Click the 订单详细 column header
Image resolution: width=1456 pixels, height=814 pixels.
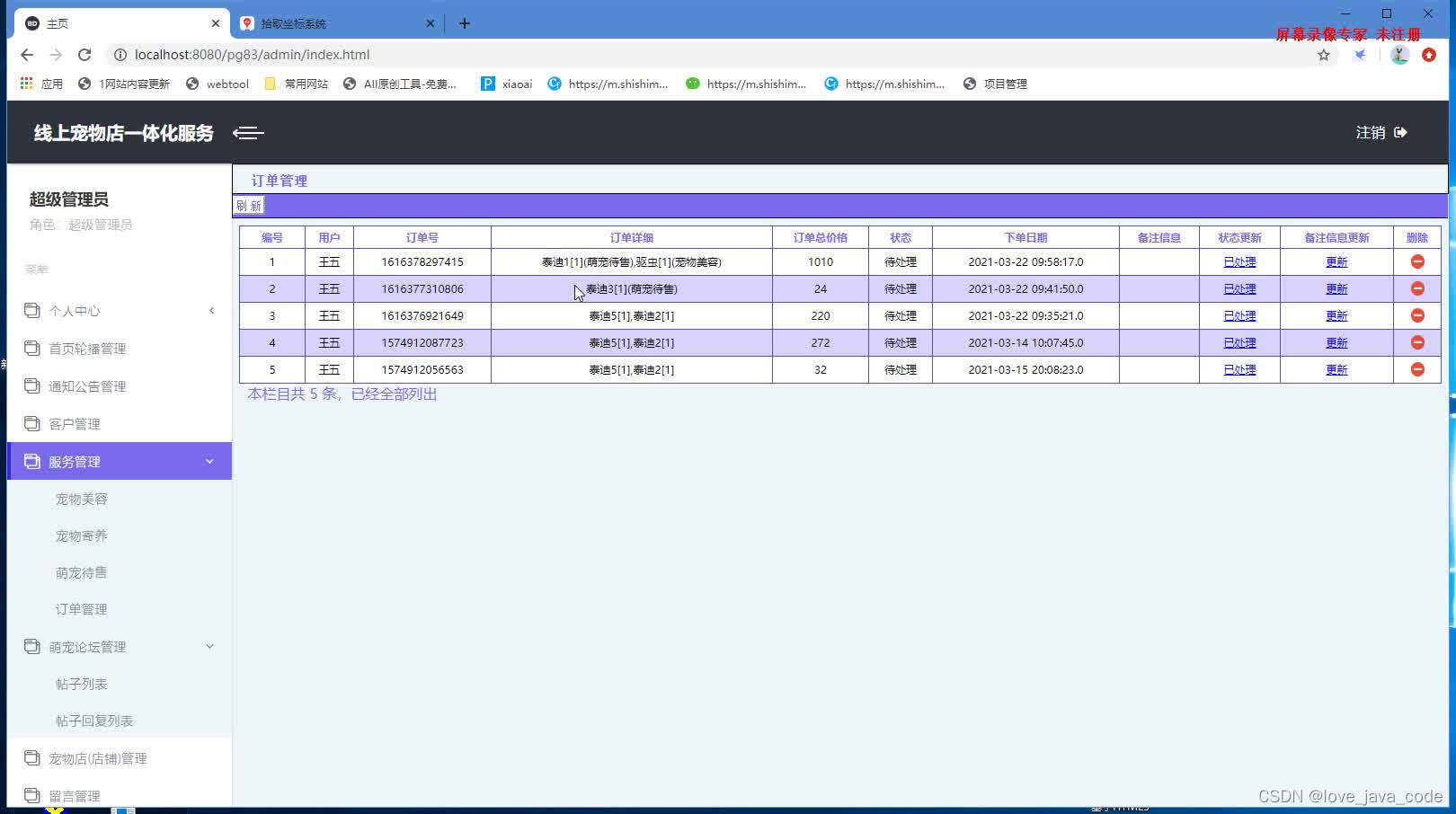pyautogui.click(x=632, y=237)
